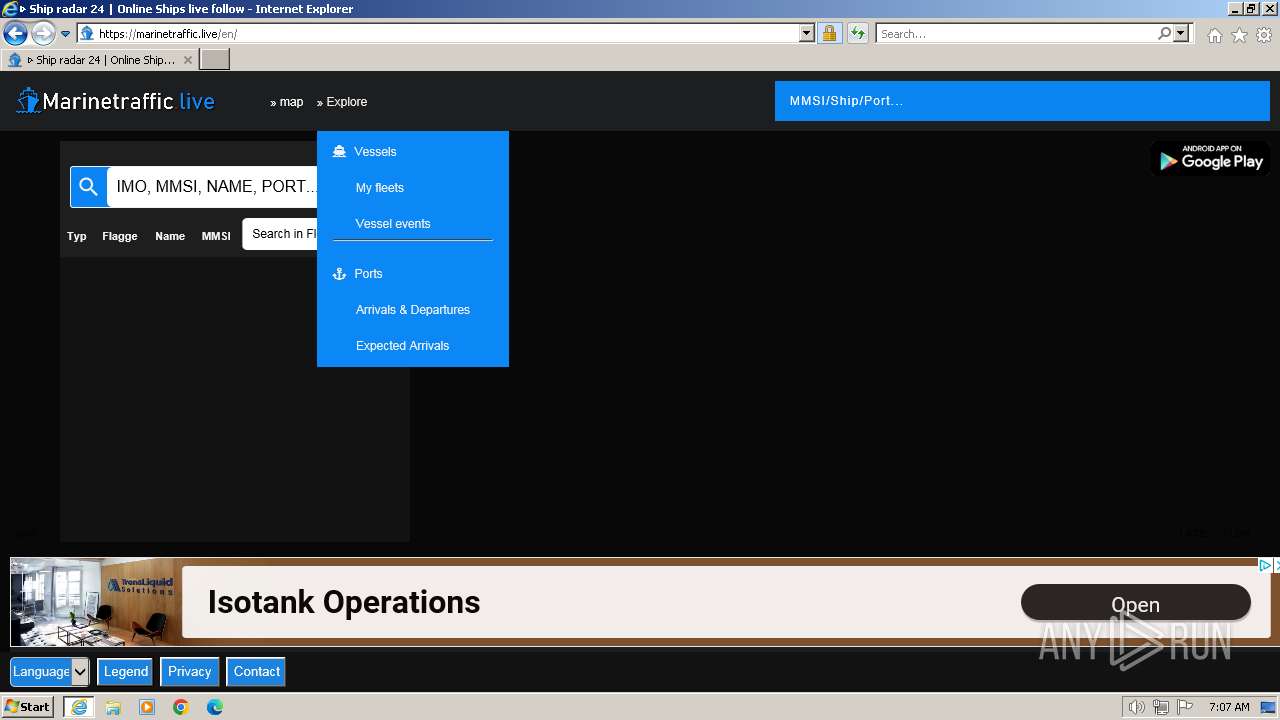
Task: Open the browser Tools gear icon
Action: pos(1264,35)
